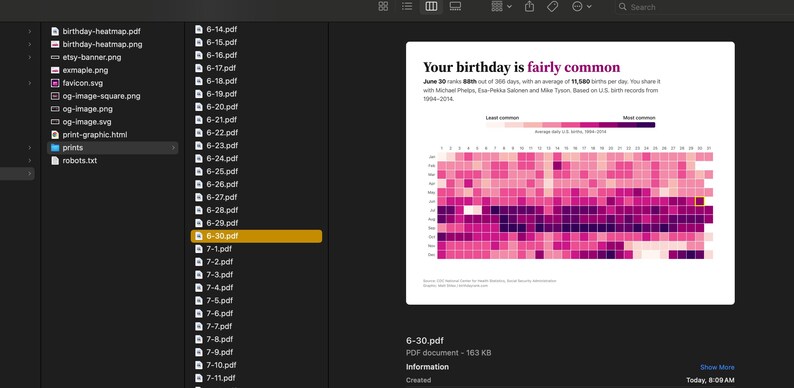794x388 pixels.
Task: Open the Group By options dropdown
Action: coord(502,7)
